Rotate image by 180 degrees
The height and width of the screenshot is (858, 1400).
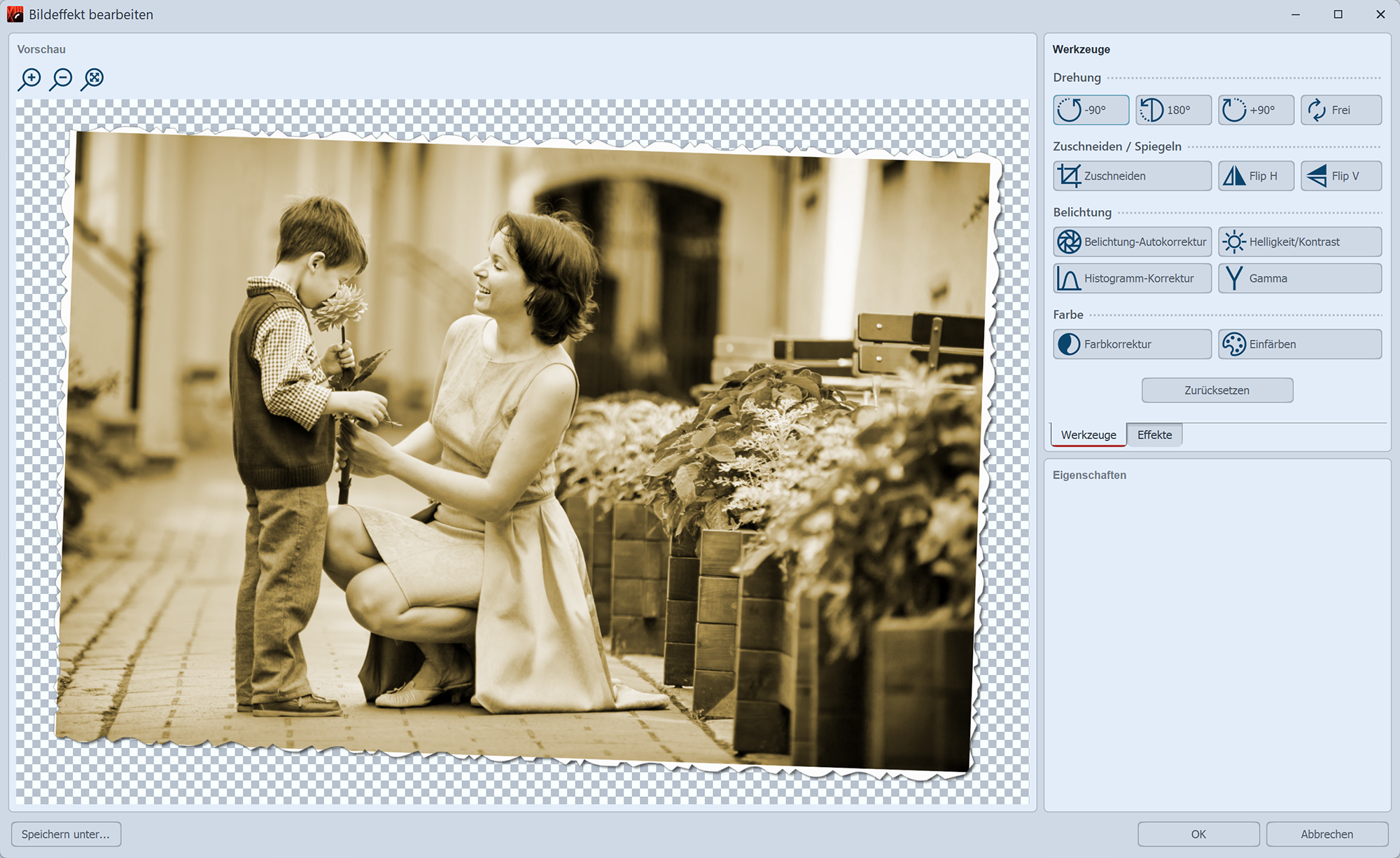(1173, 110)
